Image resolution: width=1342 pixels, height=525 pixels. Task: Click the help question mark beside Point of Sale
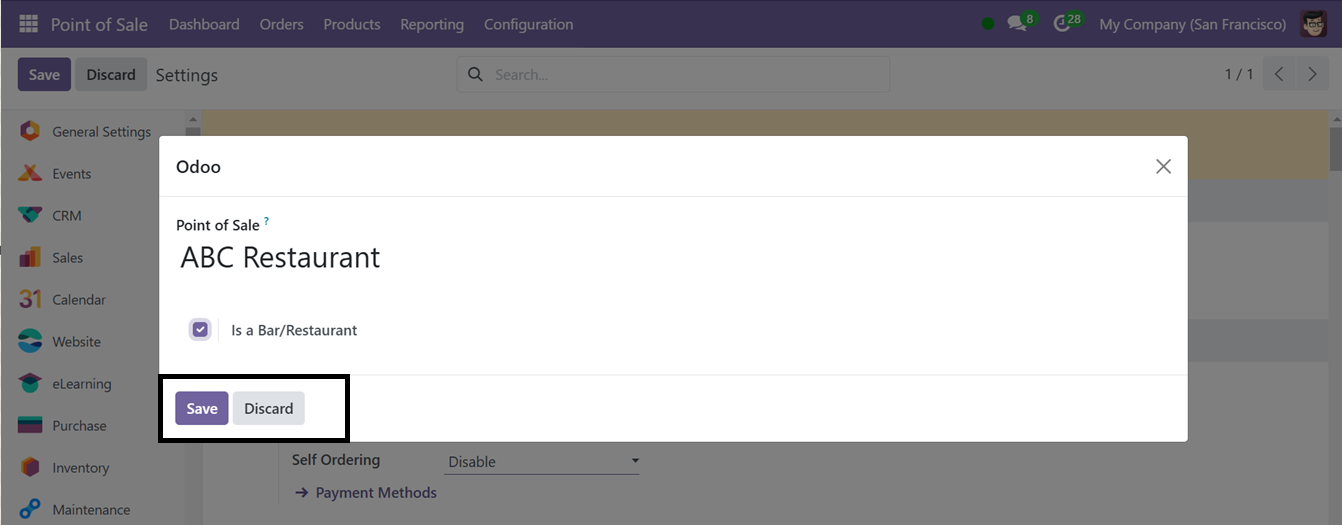point(266,221)
